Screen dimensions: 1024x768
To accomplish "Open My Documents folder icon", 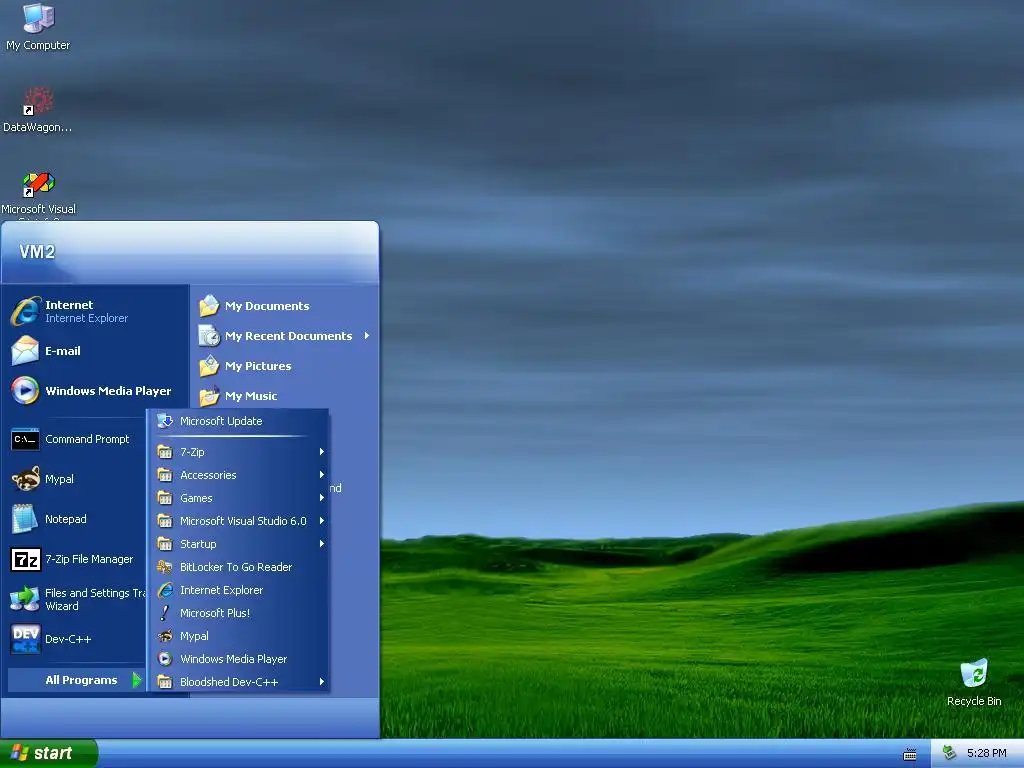I will point(209,306).
